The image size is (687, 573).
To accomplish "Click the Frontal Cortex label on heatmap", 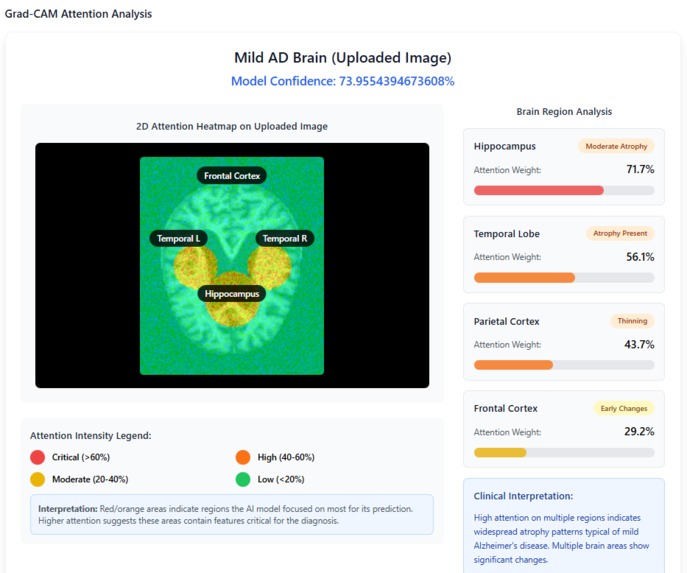I will point(232,176).
